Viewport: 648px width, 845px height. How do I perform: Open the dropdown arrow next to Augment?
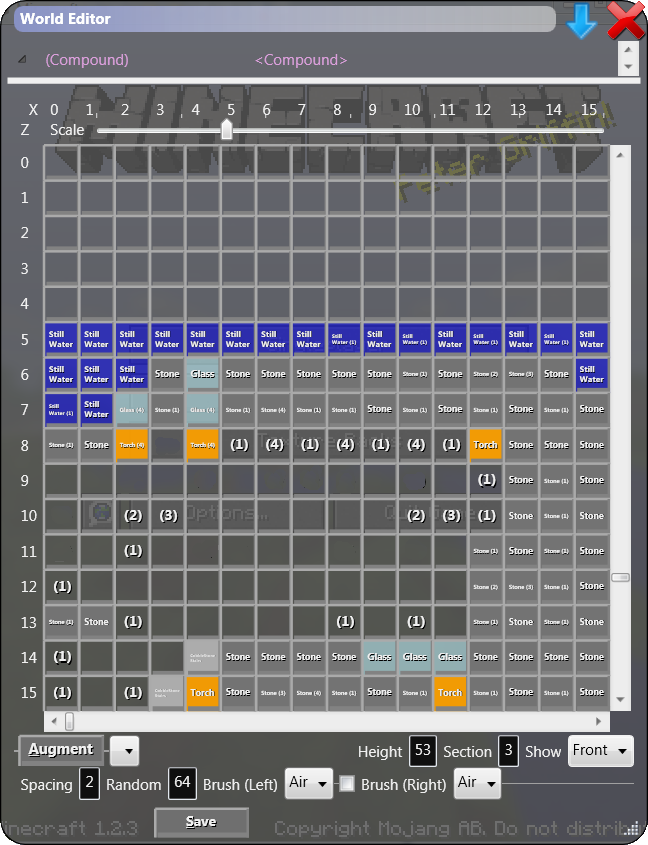pos(125,750)
